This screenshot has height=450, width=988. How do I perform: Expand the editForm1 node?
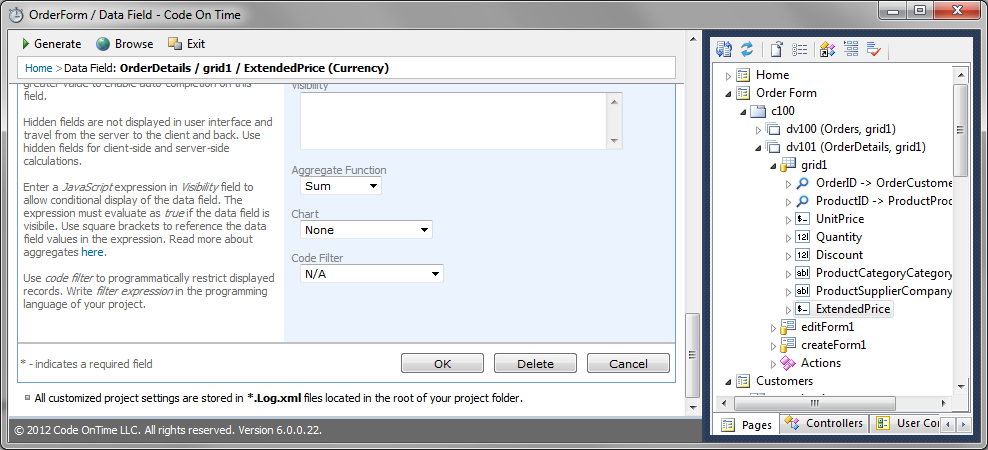pyautogui.click(x=773, y=328)
